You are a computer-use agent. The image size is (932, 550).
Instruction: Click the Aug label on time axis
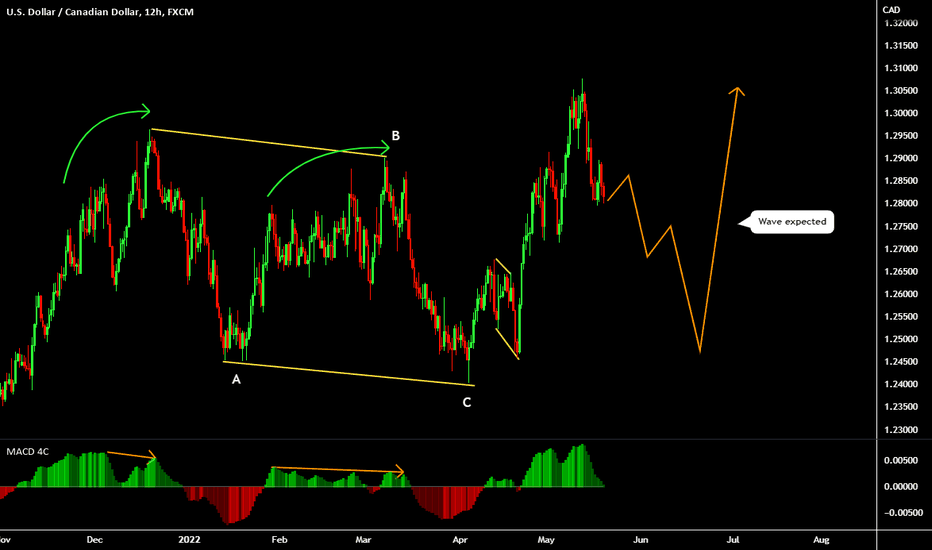click(x=821, y=540)
